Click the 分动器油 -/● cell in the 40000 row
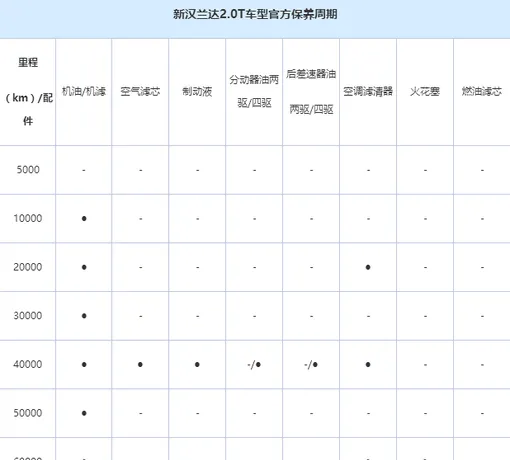 (x=254, y=365)
